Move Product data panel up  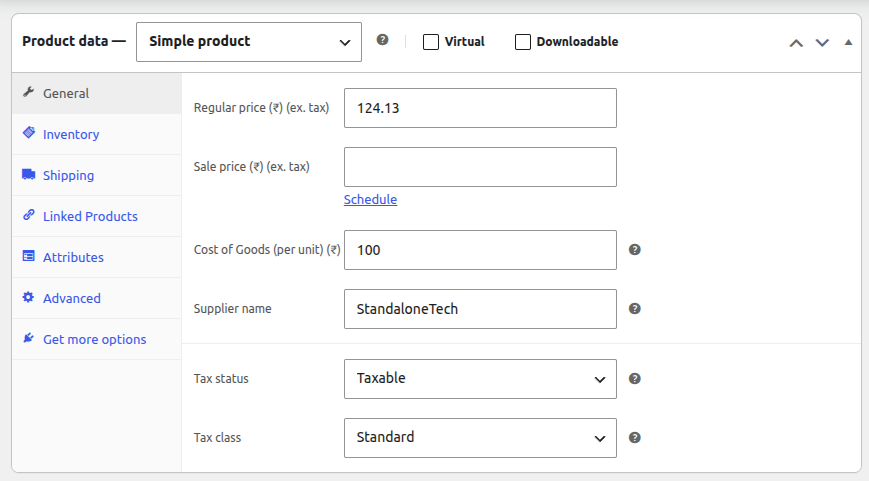796,43
